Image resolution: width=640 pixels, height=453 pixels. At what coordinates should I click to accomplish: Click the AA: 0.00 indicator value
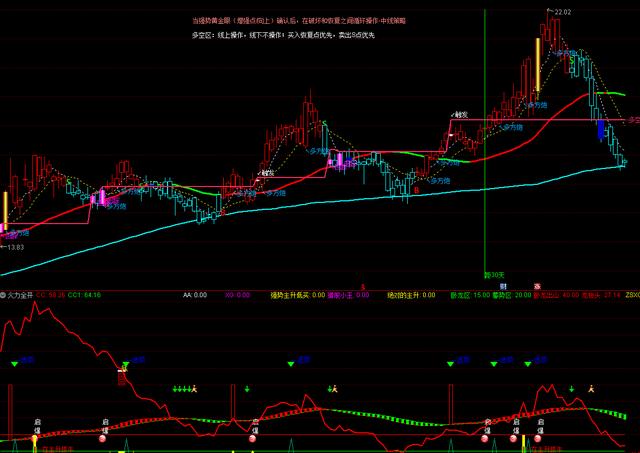click(x=195, y=296)
